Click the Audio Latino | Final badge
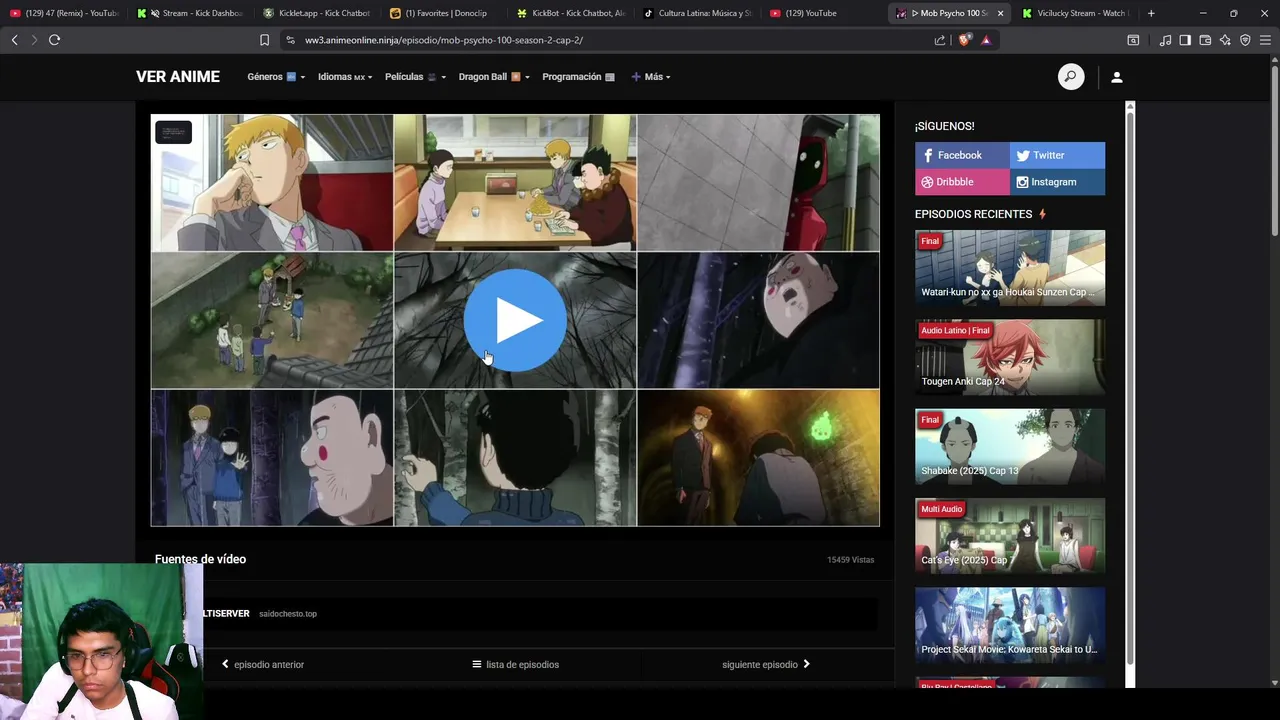The height and width of the screenshot is (720, 1280). (955, 330)
